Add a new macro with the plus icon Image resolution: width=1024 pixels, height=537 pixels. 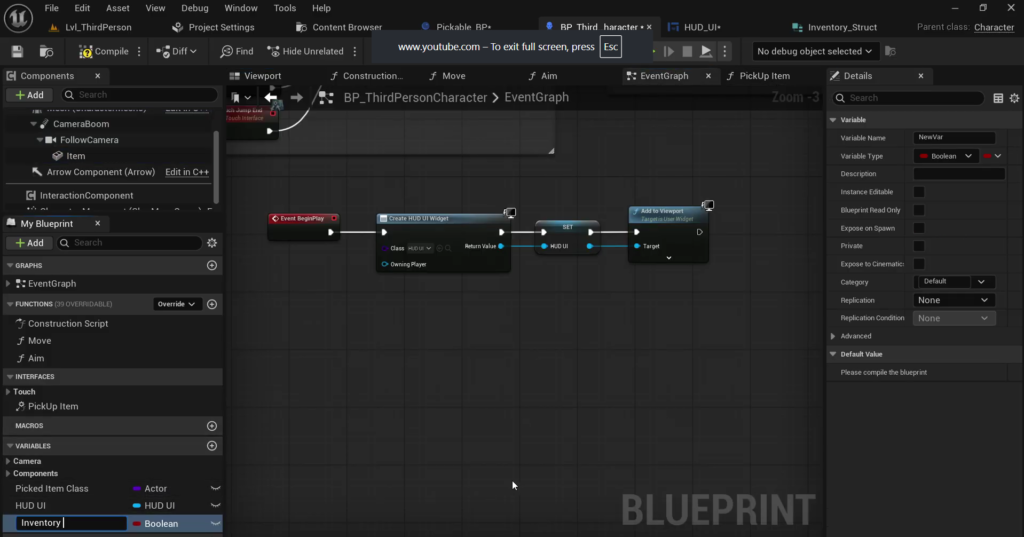212,426
